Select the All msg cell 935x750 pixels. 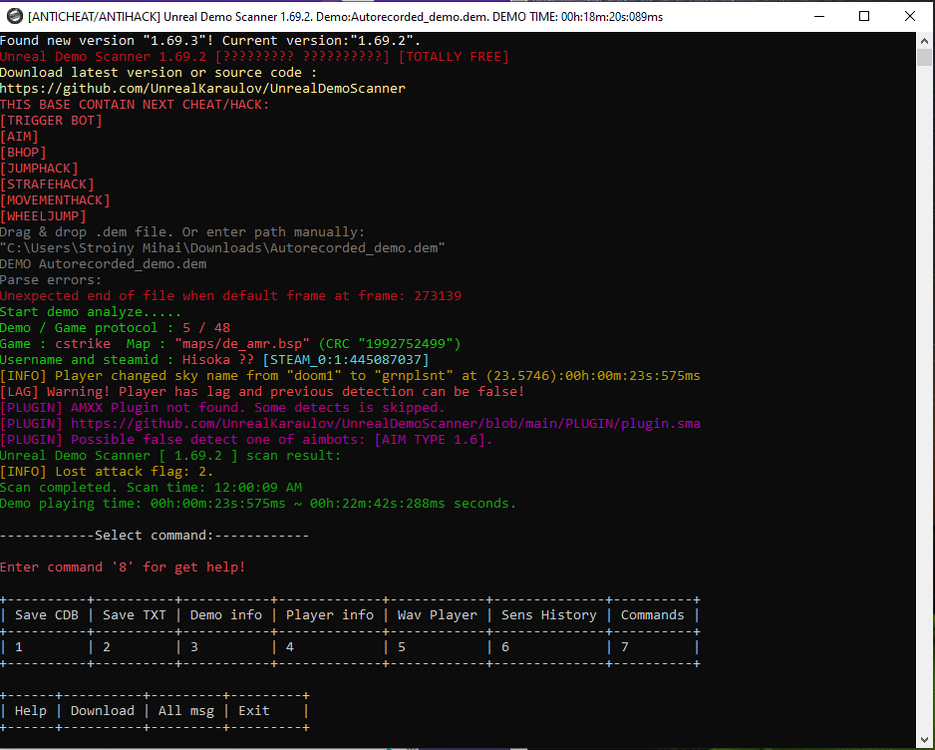(x=186, y=711)
